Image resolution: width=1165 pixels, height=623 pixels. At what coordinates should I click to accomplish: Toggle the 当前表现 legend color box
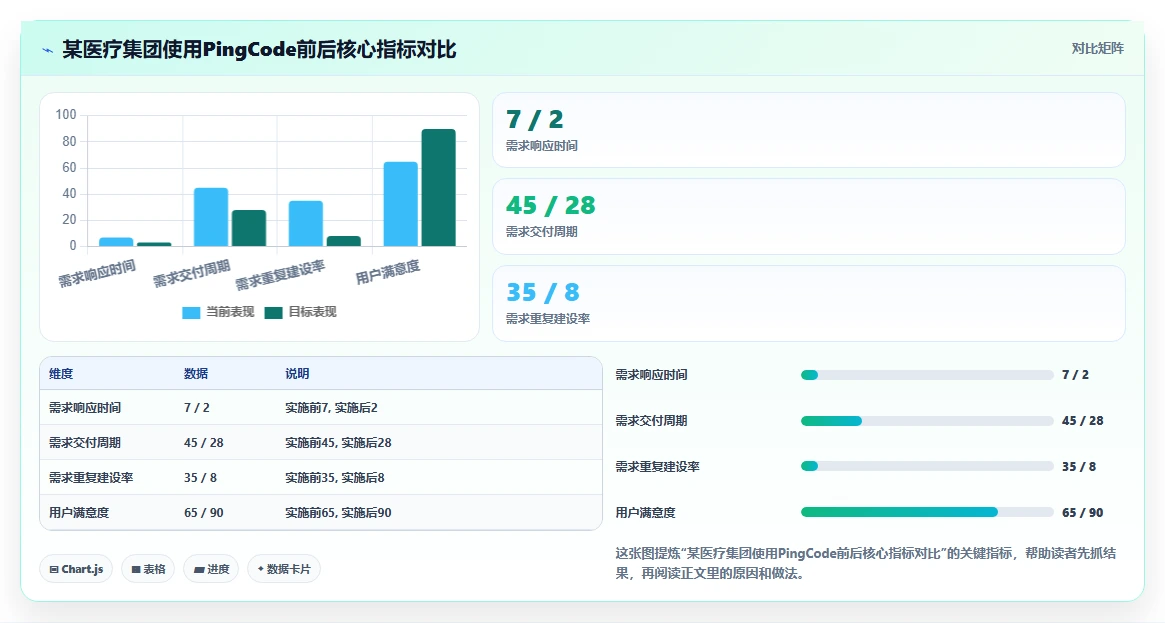coord(191,313)
